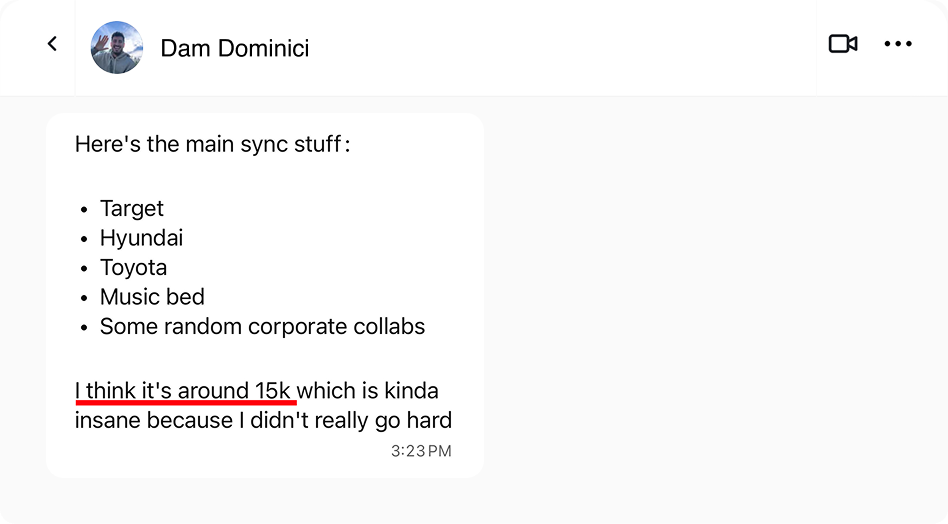
Task: Click the "insane because I didn't really go hard" line
Action: [263, 420]
